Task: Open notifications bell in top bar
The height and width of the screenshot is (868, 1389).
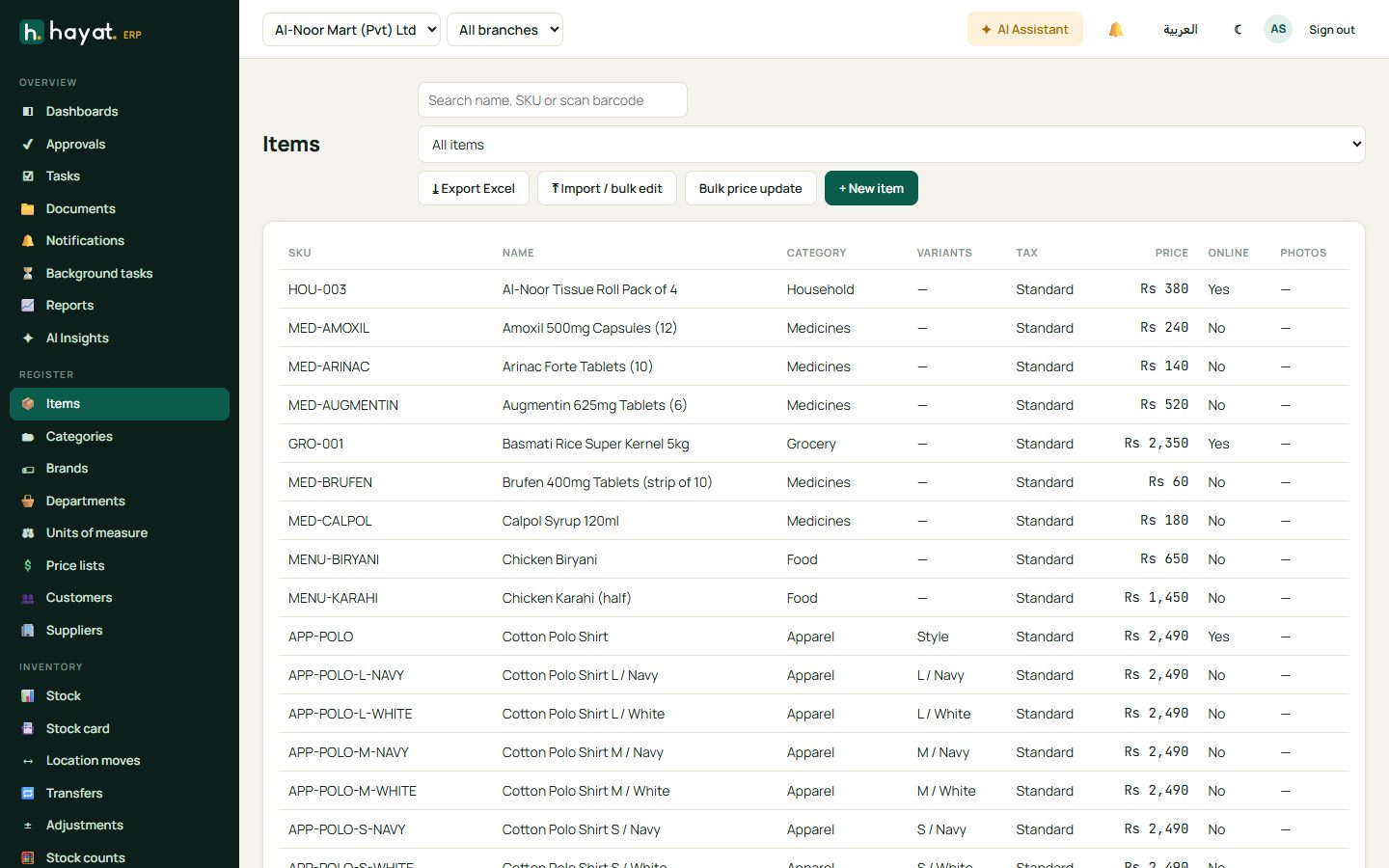Action: [x=1116, y=30]
